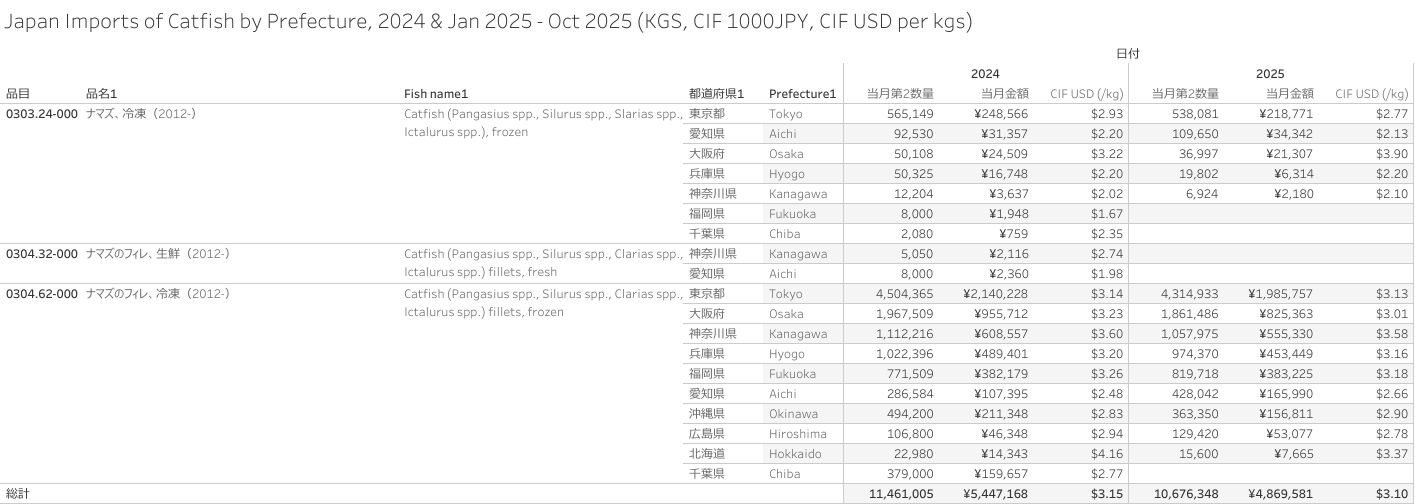Click the 総計 grand total row label

[19, 494]
